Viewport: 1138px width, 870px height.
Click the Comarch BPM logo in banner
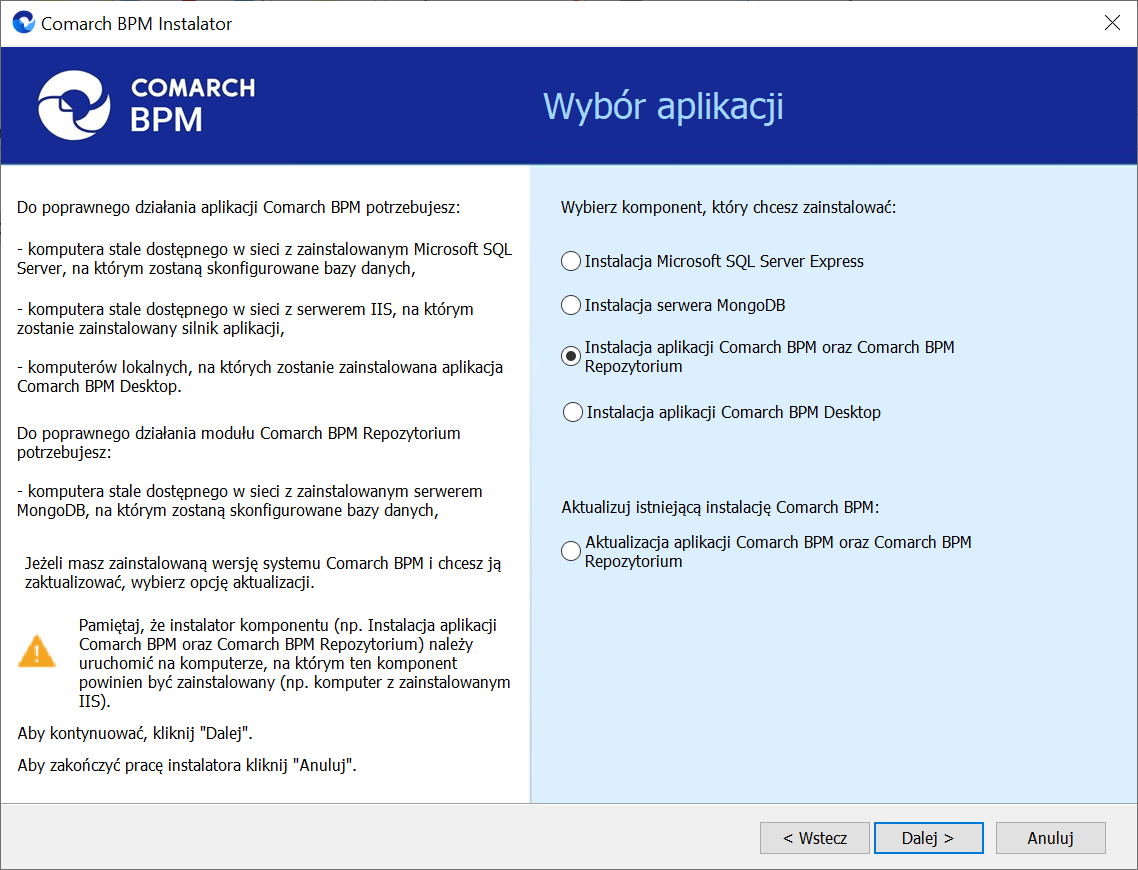click(147, 105)
